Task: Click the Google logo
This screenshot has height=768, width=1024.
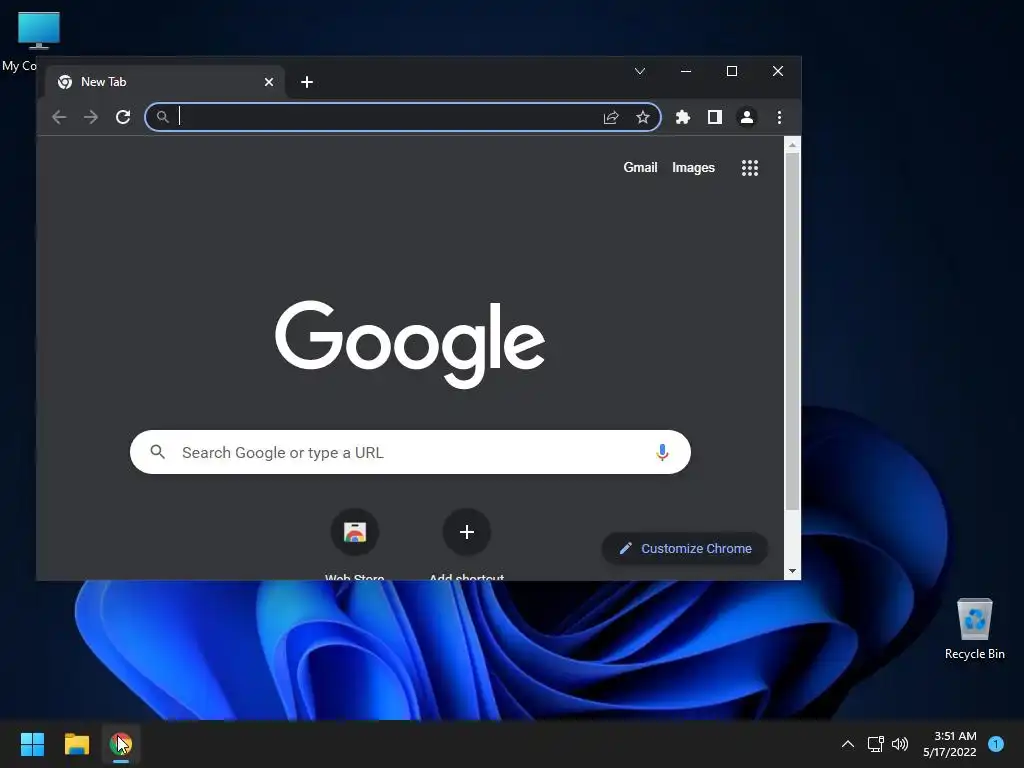Action: 409,344
